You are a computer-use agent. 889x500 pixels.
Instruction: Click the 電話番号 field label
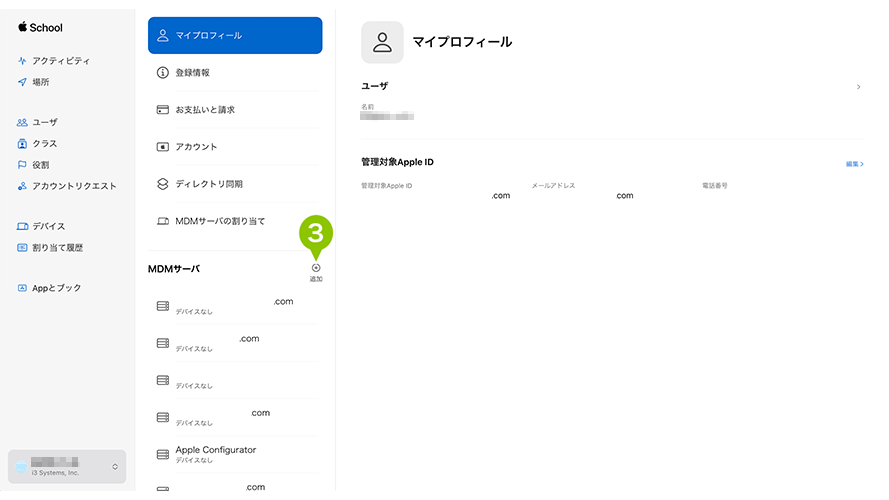click(x=714, y=185)
